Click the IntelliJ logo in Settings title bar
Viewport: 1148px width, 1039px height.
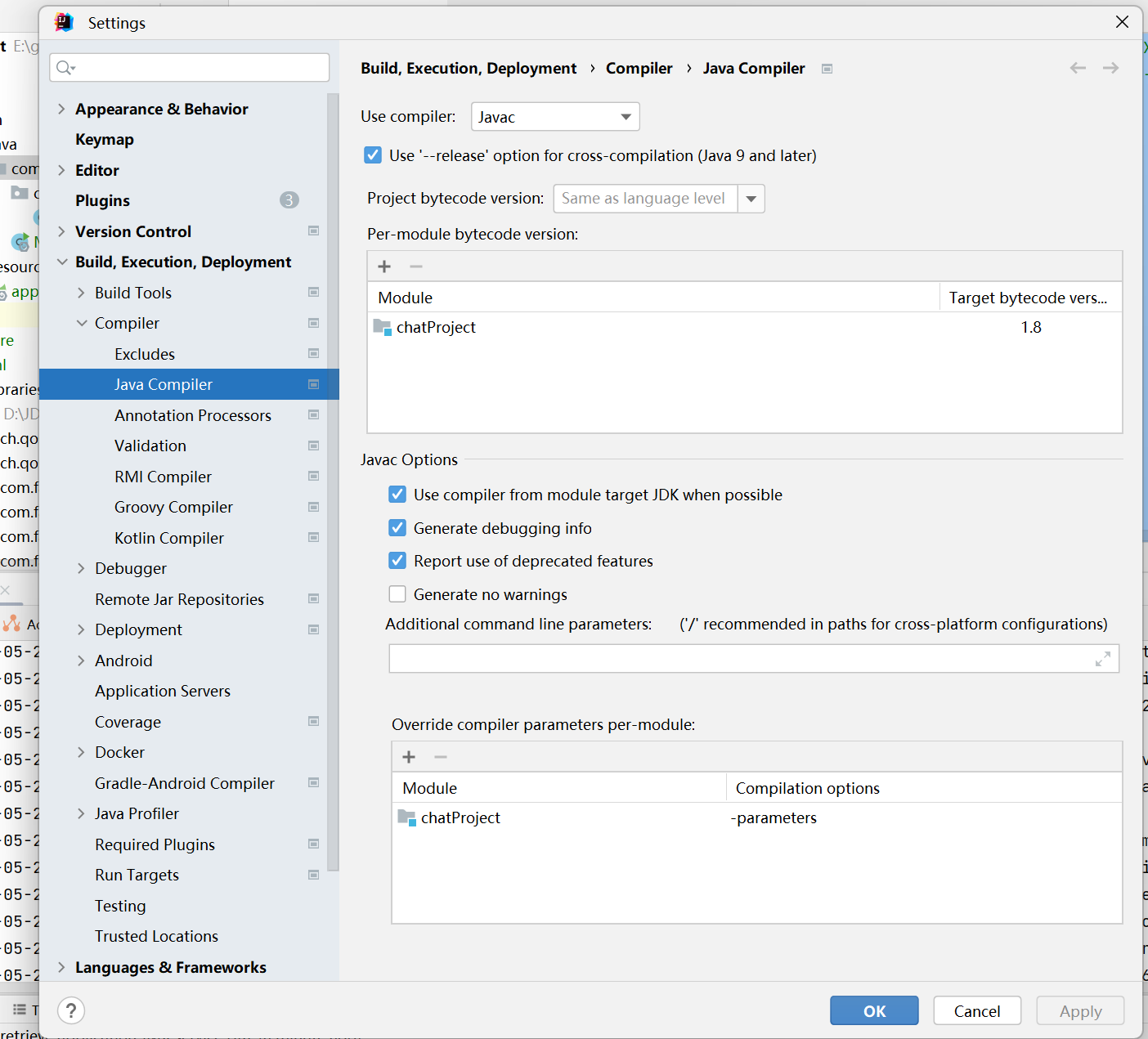[64, 23]
